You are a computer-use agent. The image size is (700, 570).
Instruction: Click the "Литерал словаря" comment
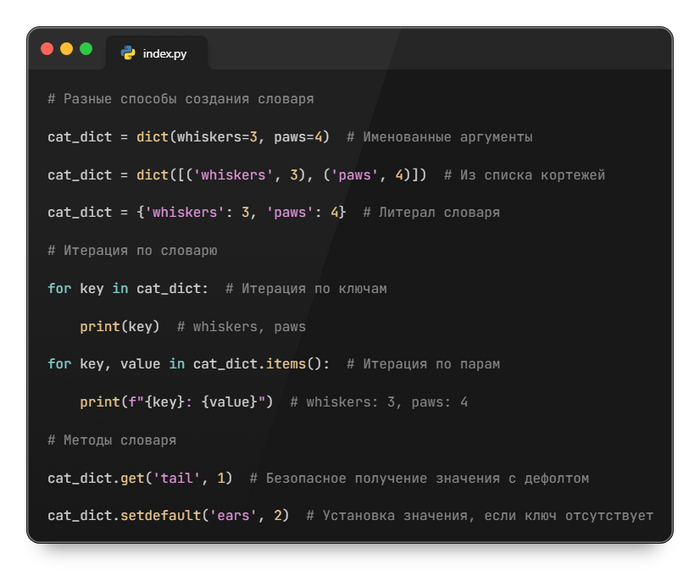pos(432,213)
